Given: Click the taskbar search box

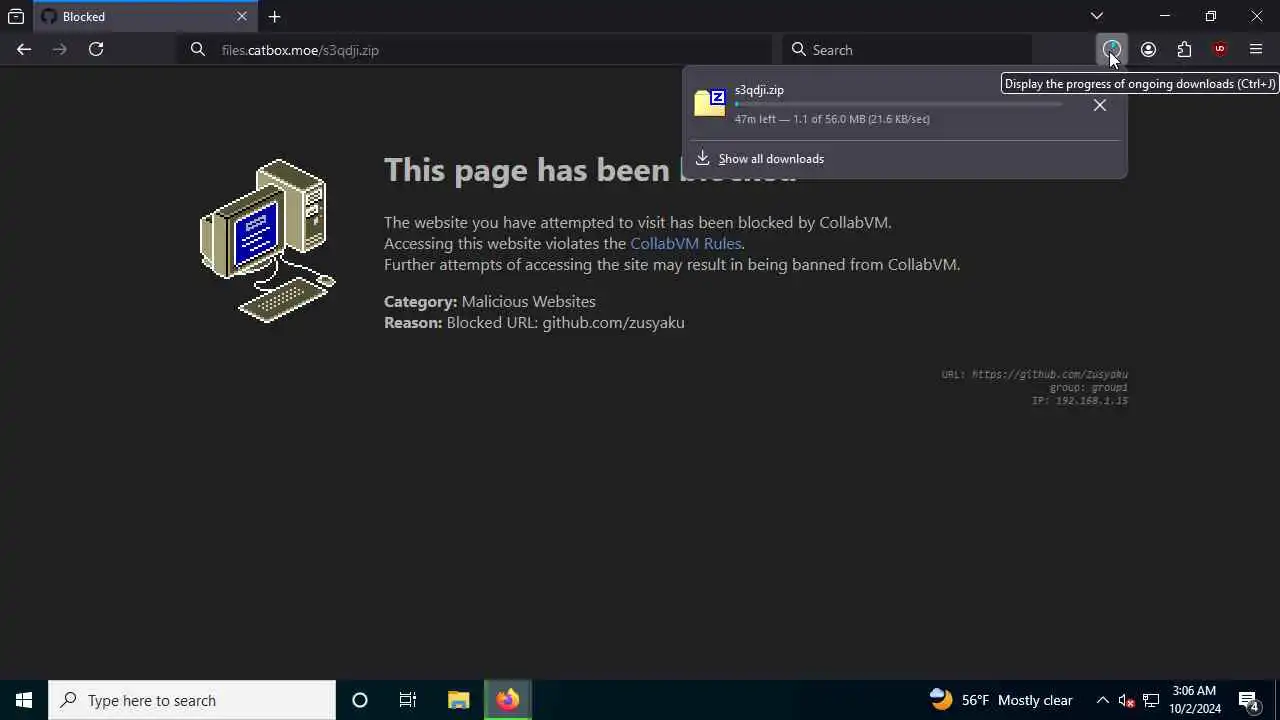Looking at the screenshot, I should [x=192, y=700].
